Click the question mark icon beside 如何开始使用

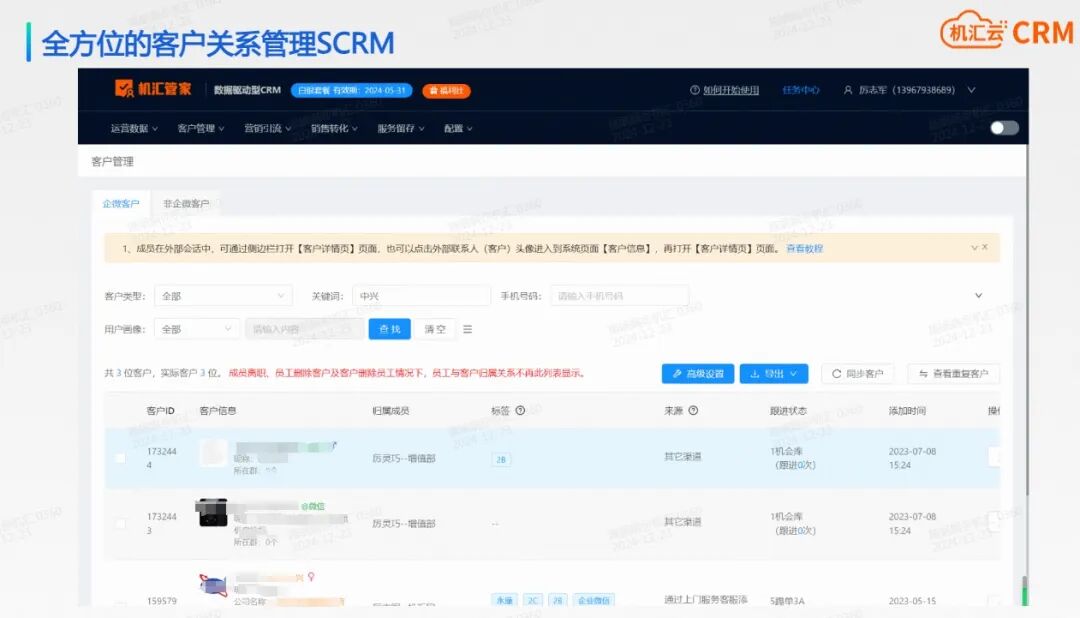694,90
